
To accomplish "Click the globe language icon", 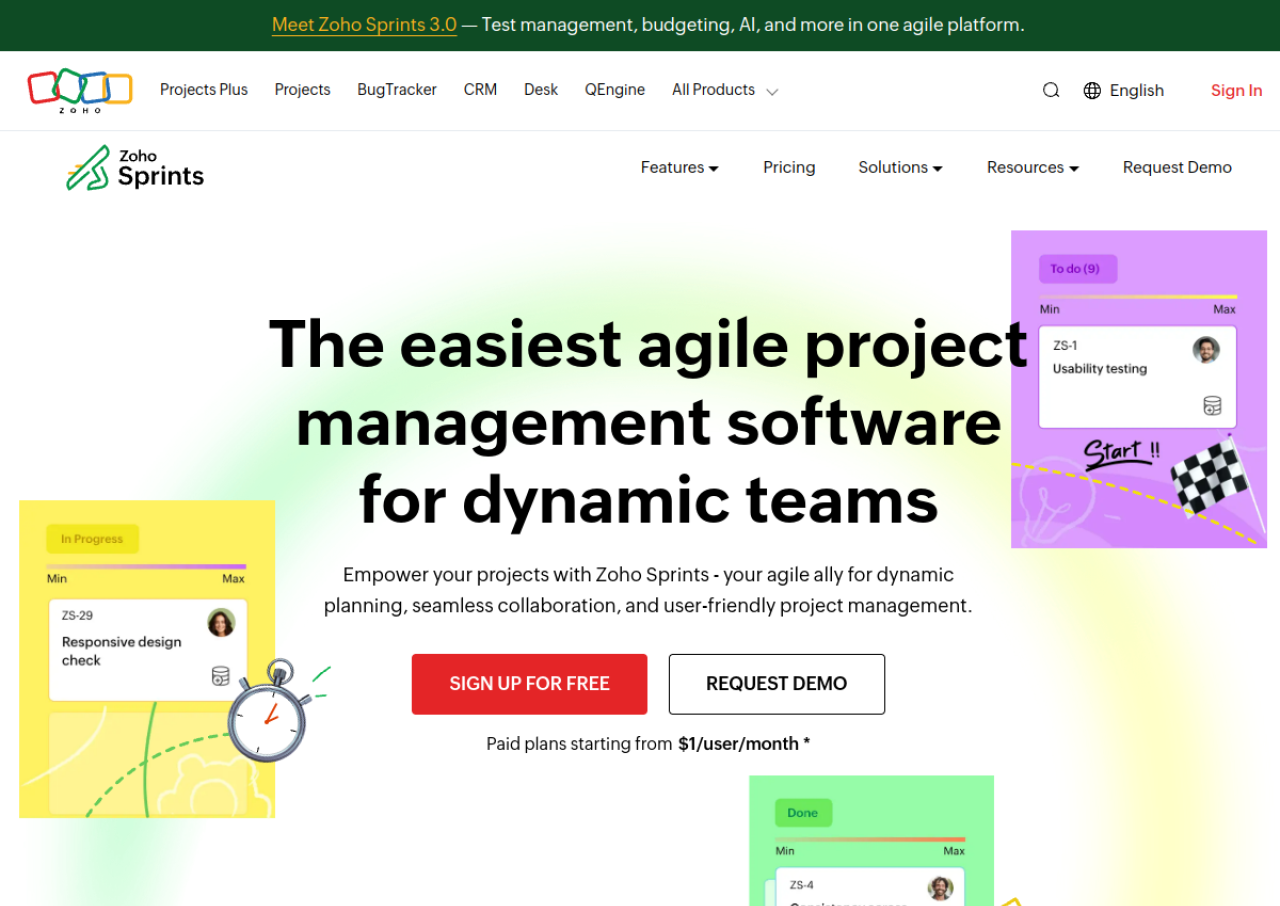I will click(x=1092, y=91).
